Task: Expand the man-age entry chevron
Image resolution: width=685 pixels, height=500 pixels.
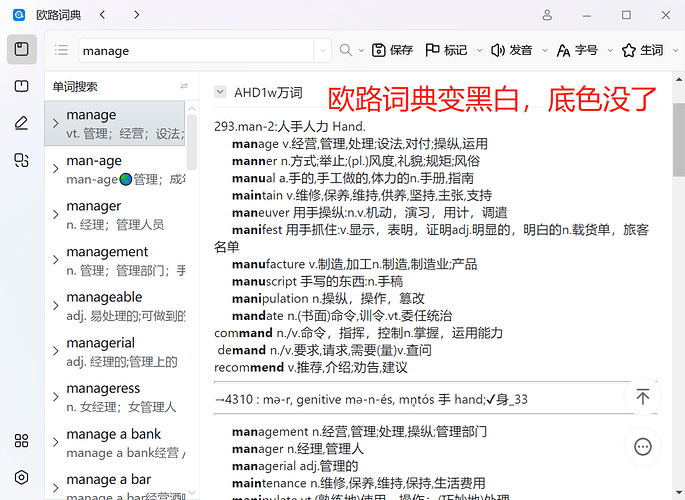Action: pos(55,169)
